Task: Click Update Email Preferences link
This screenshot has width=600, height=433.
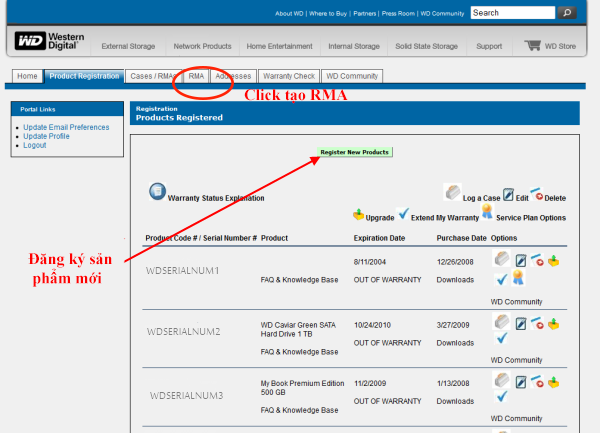Action: pos(66,127)
